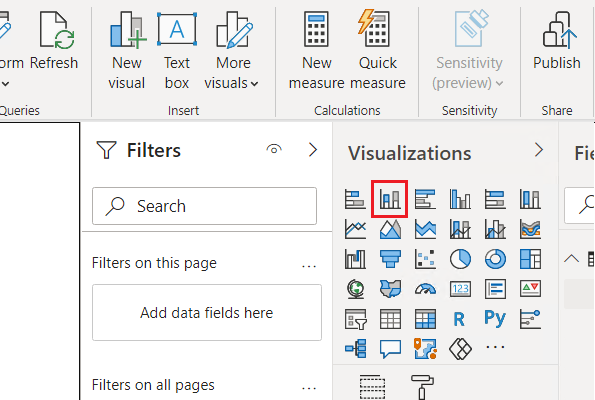Image resolution: width=595 pixels, height=400 pixels.
Task: Pick the 100% stacked bar chart visual
Action: (495, 199)
